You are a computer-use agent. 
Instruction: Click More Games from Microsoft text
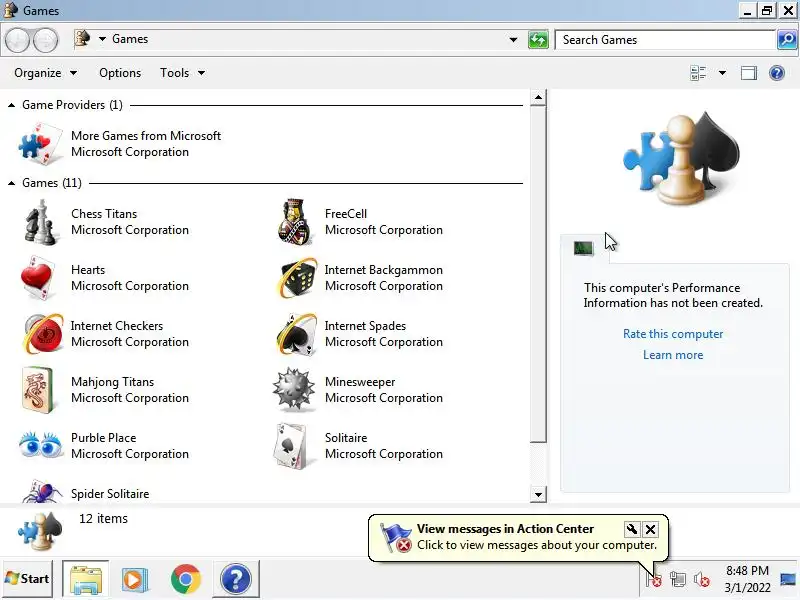point(146,136)
